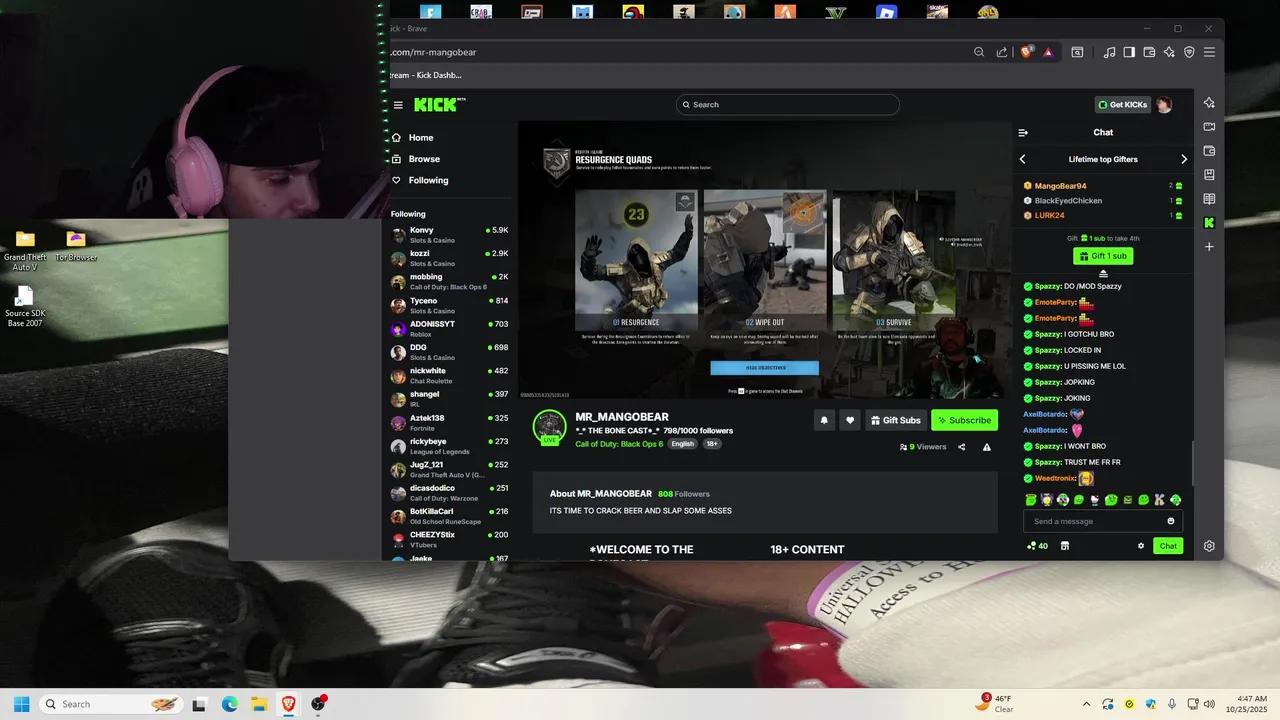Viewport: 1280px width, 720px height.
Task: Open the user profile avatar menu
Action: pyautogui.click(x=1164, y=104)
